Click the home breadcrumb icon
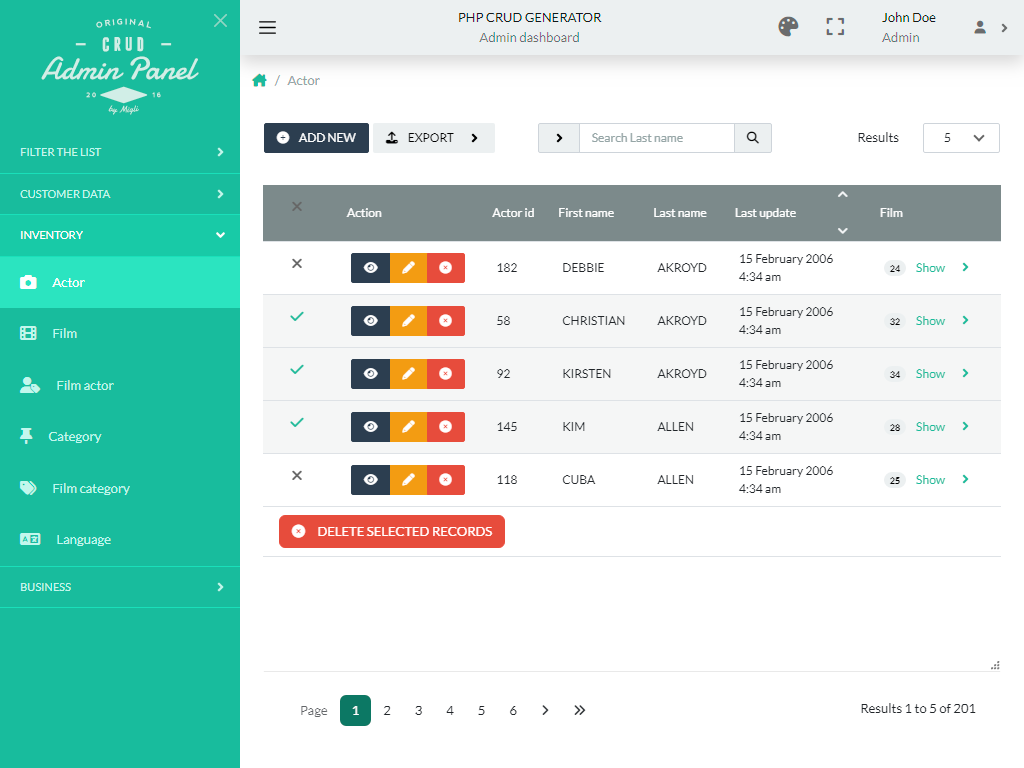The width and height of the screenshot is (1024, 768). (x=260, y=81)
